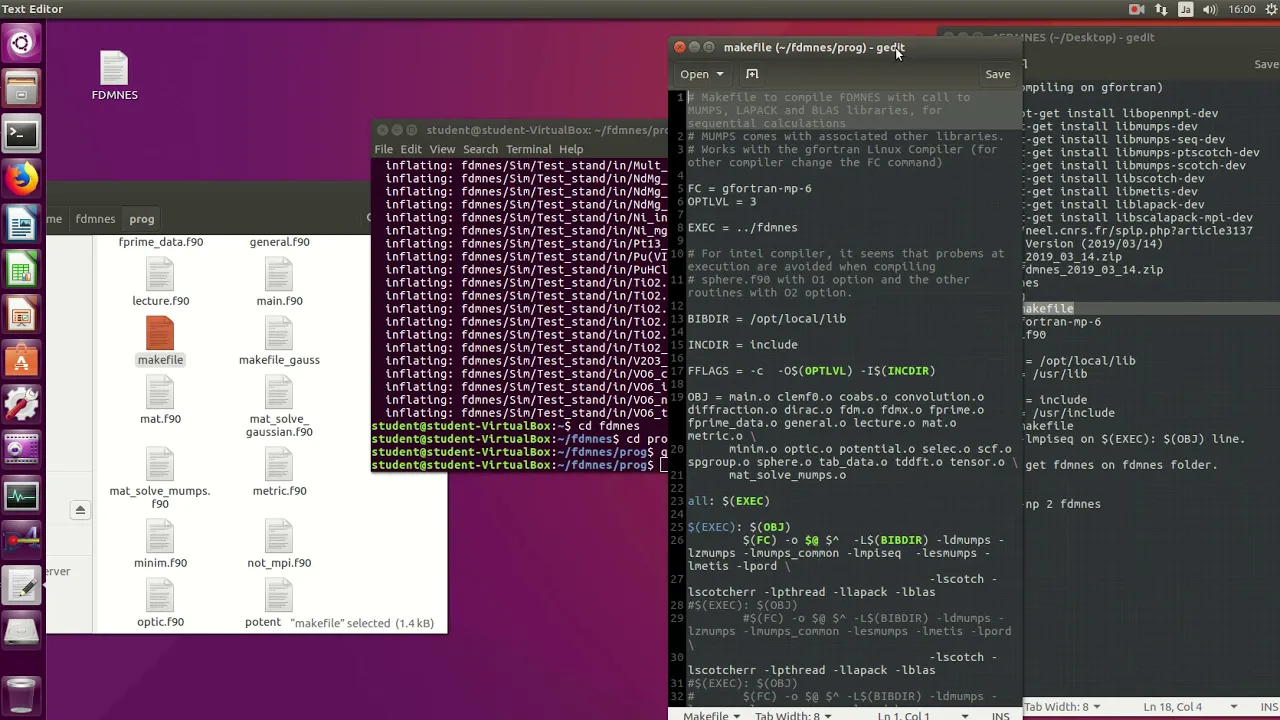Open terminal View menu
The width and height of the screenshot is (1280, 720).
click(x=442, y=149)
